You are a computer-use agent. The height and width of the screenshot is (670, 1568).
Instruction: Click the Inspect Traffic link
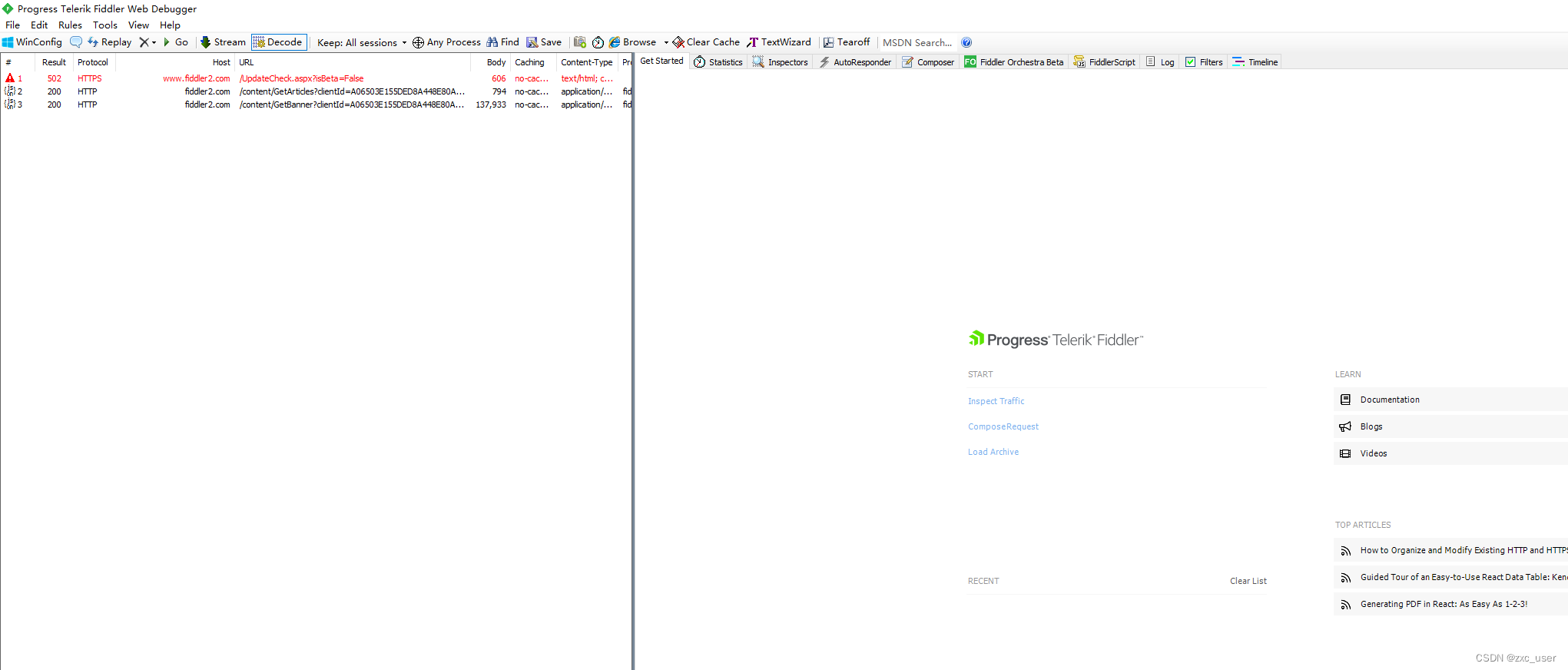point(996,401)
